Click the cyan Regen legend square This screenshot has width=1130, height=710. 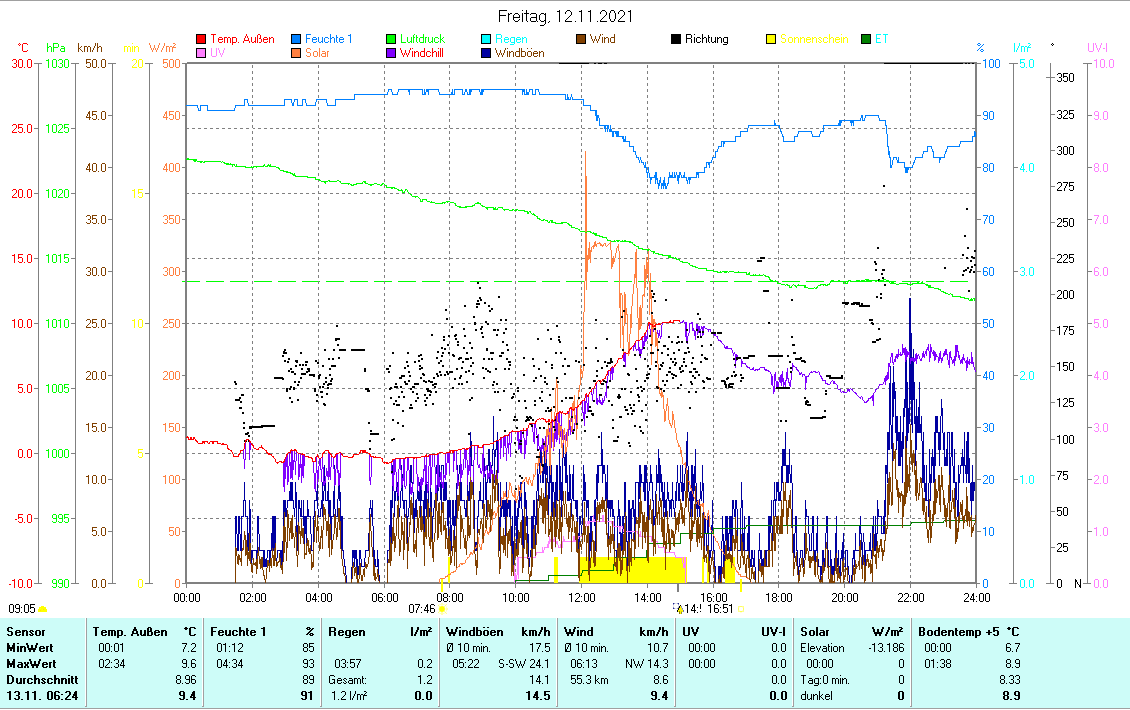[486, 40]
